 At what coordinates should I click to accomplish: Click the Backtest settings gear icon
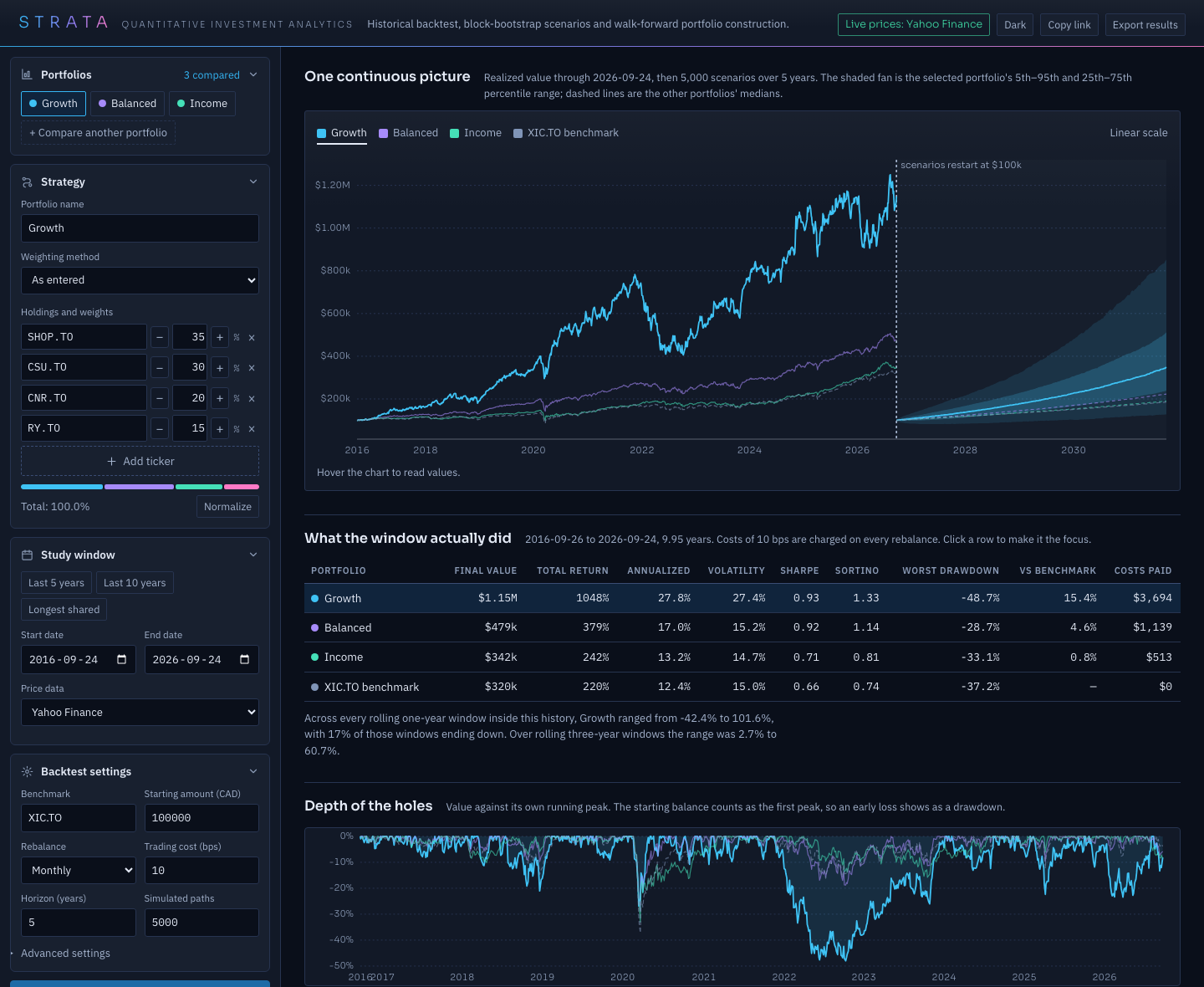pyautogui.click(x=27, y=771)
